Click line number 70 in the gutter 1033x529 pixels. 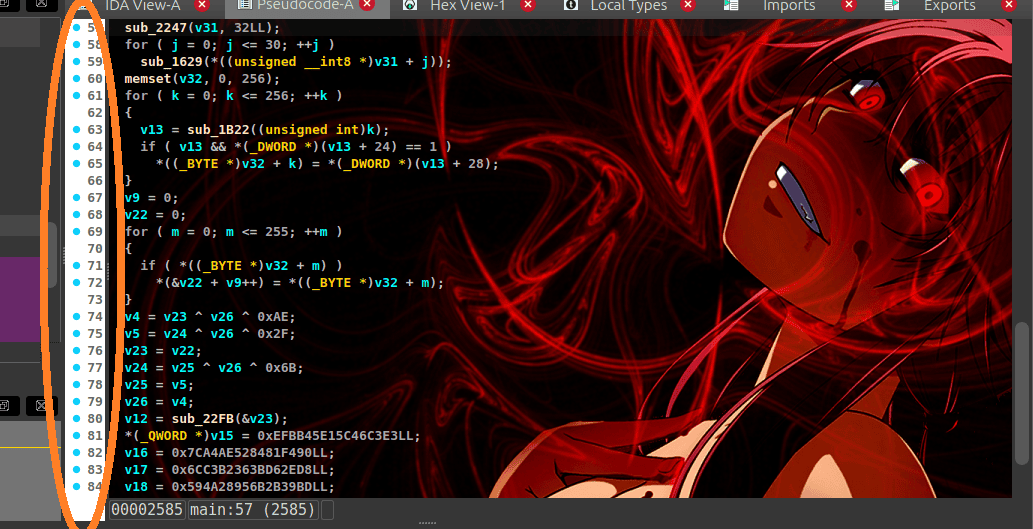click(x=95, y=248)
